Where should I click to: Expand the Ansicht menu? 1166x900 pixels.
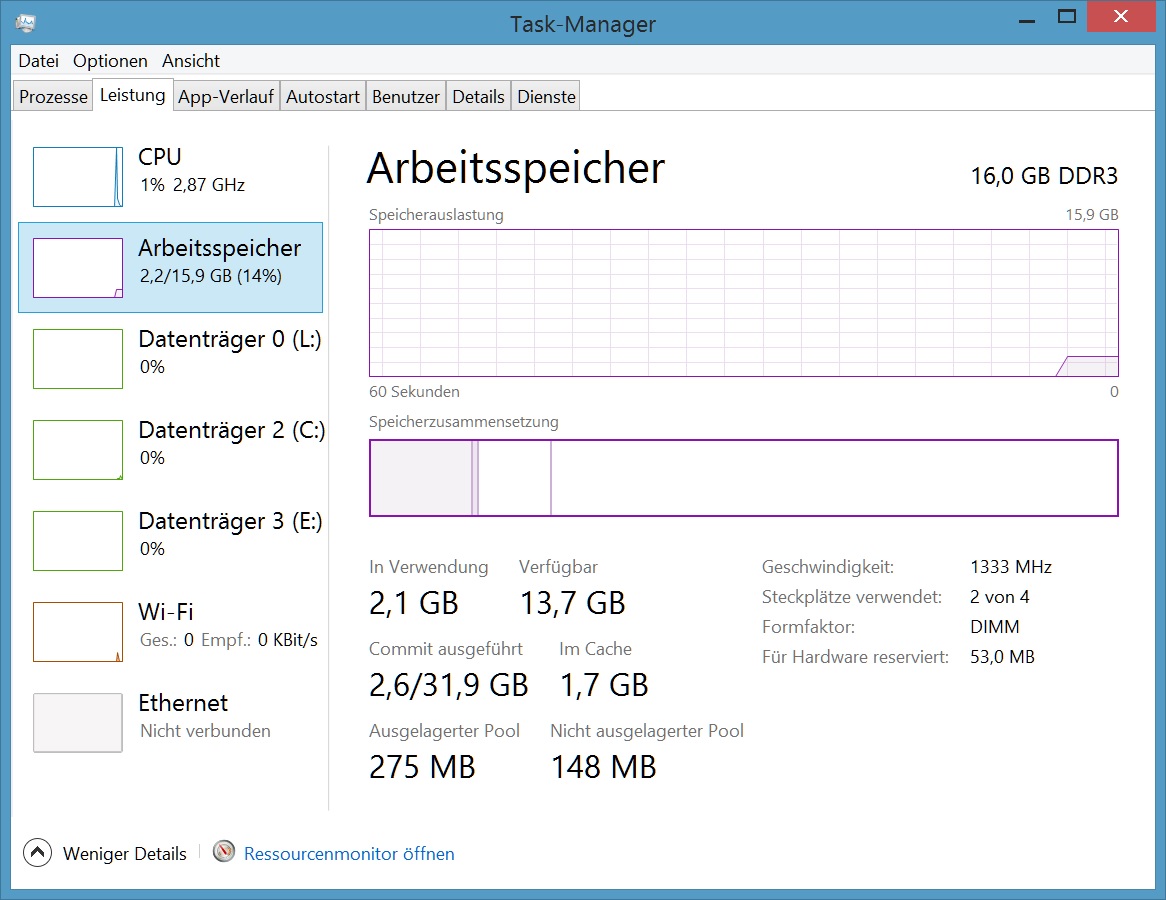(191, 61)
